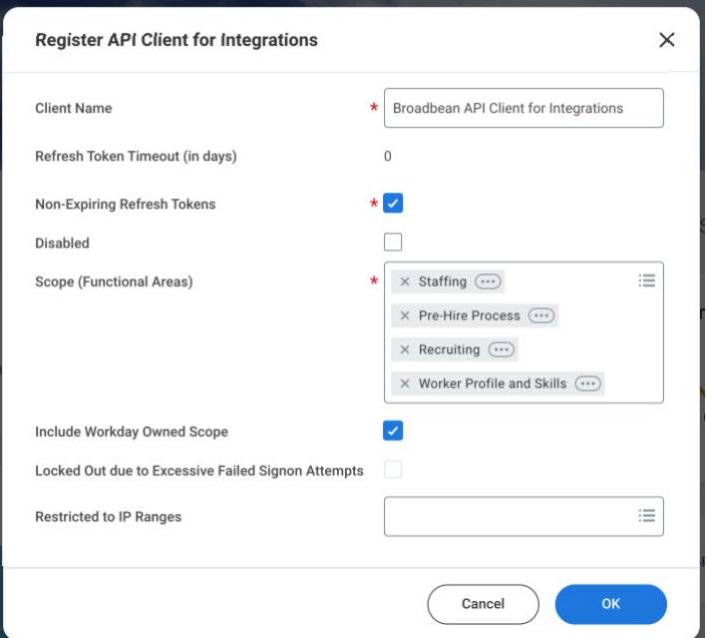Uncheck Non-Expiring Refresh Tokens

pos(393,203)
